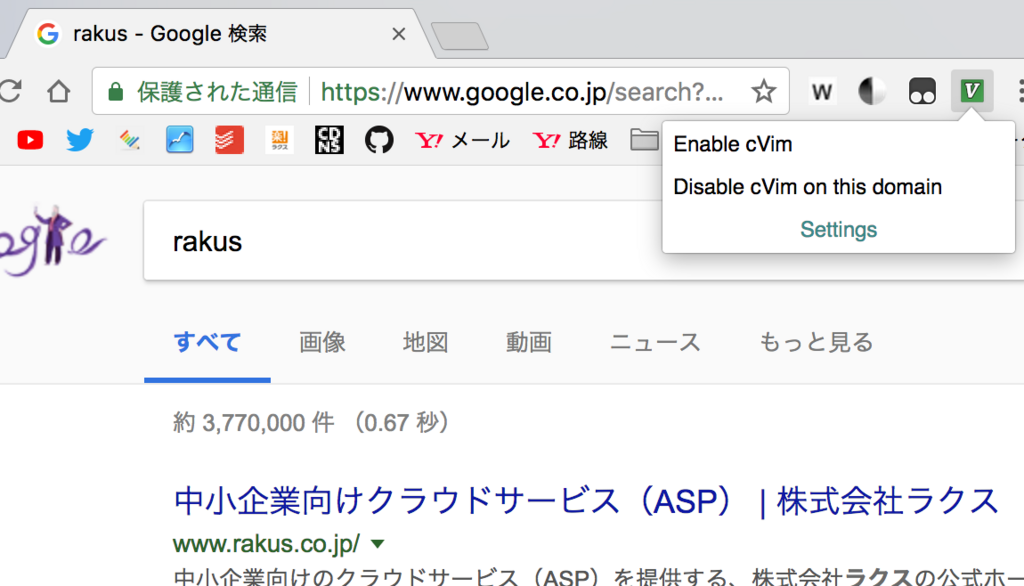
Task: Expand the www.rakus.co.jp green dropdown arrow
Action: click(x=377, y=544)
